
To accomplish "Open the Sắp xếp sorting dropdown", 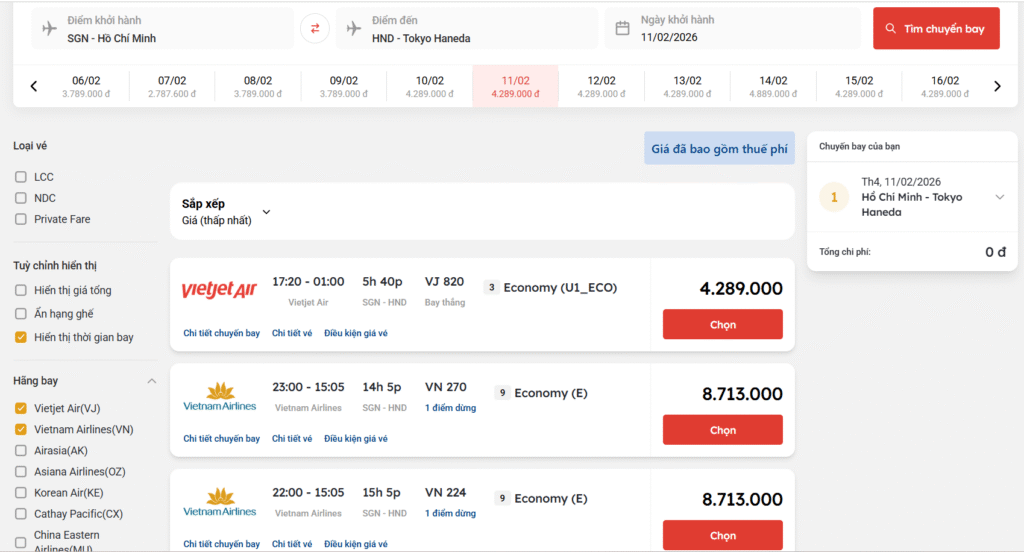I will point(266,212).
